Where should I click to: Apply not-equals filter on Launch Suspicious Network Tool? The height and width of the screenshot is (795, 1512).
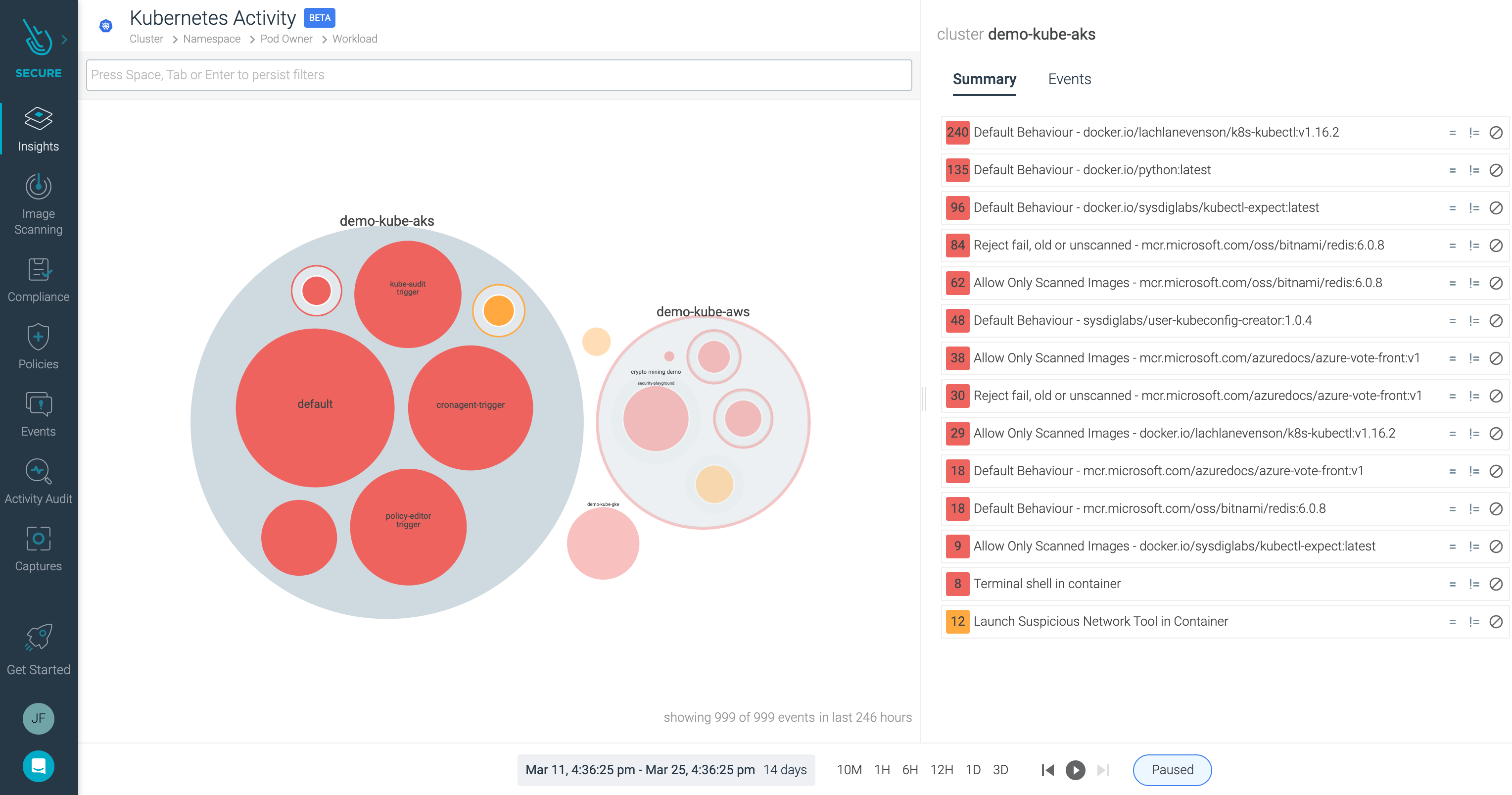[x=1474, y=622]
